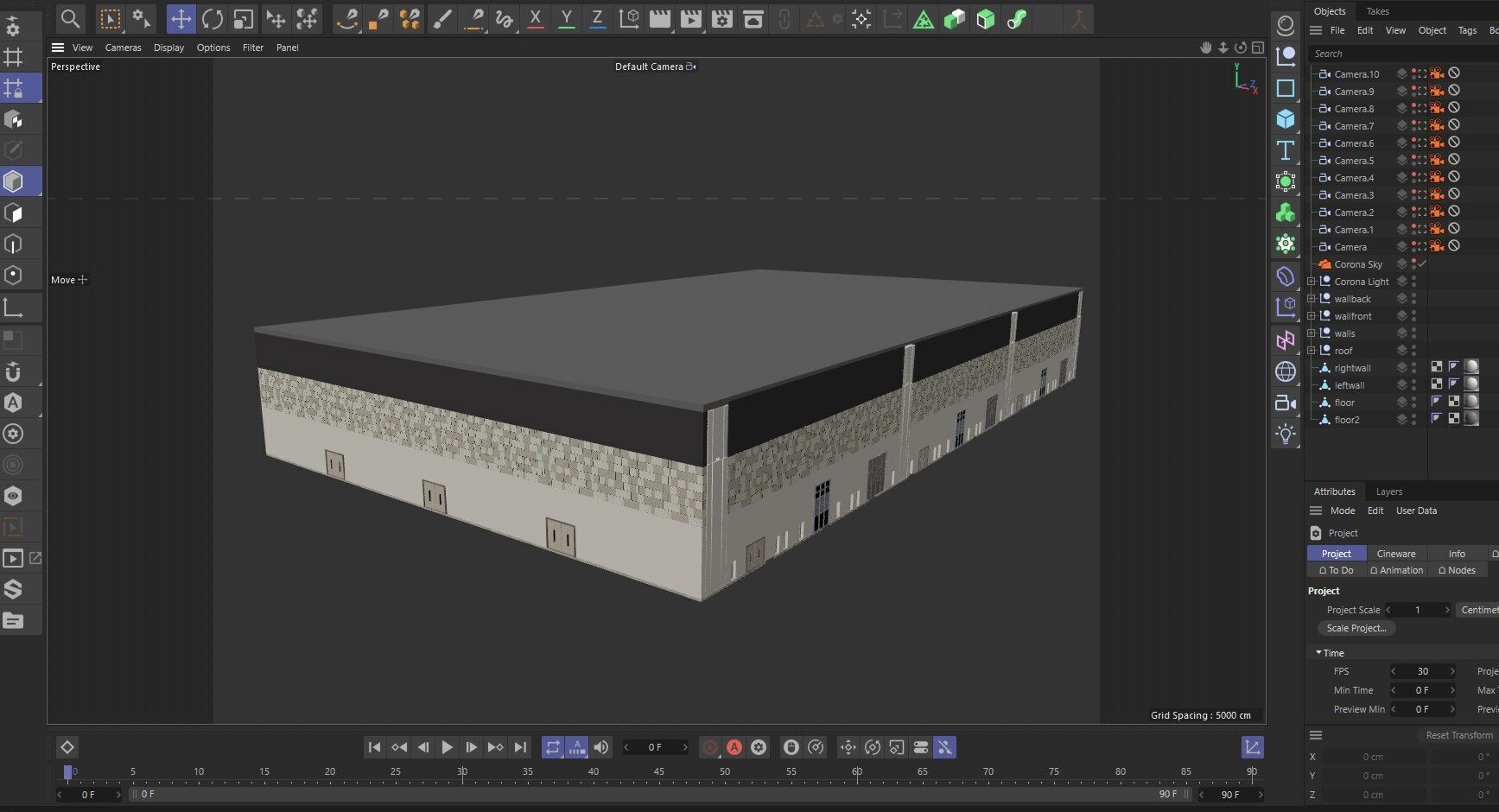Click the Axis mode L-shaped icon
Viewport: 1499px width, 812px height.
[14, 308]
